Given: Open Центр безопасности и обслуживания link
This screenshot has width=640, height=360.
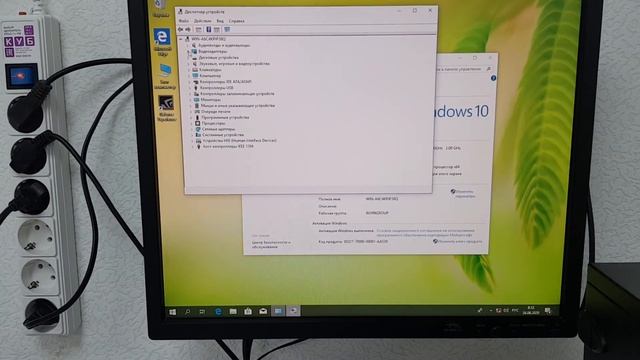Looking at the screenshot, I should click(x=271, y=244).
